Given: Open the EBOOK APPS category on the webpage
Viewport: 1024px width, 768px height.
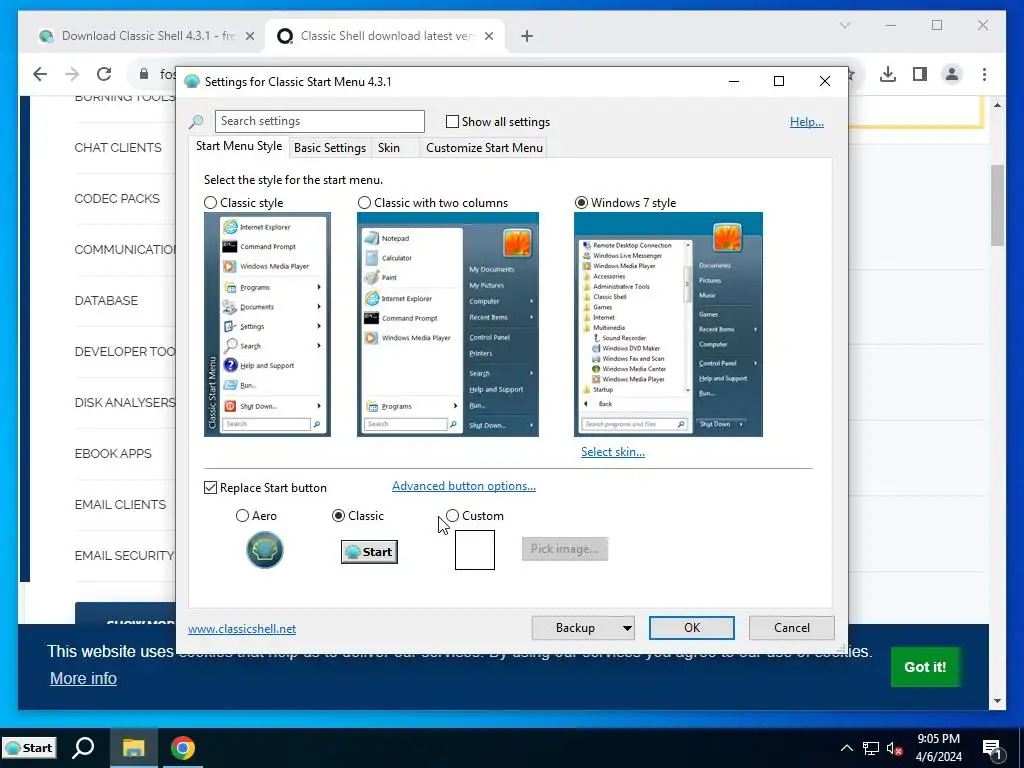Looking at the screenshot, I should coord(113,453).
